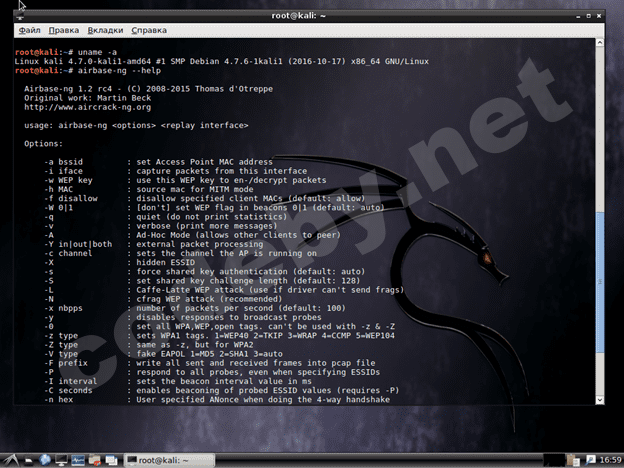Open the clipboard manager tray icon

coord(573,460)
